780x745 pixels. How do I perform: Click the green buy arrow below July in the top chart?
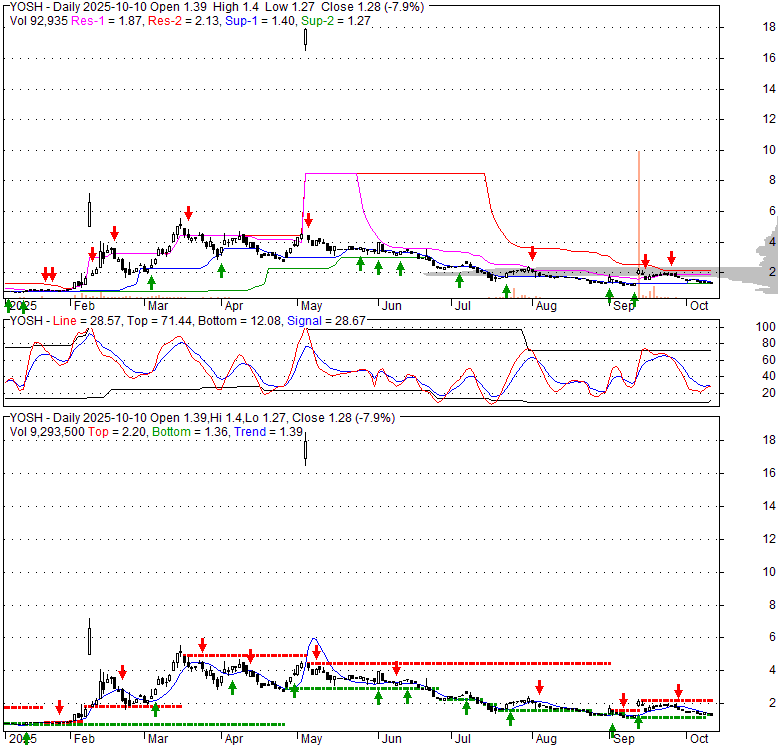point(459,281)
